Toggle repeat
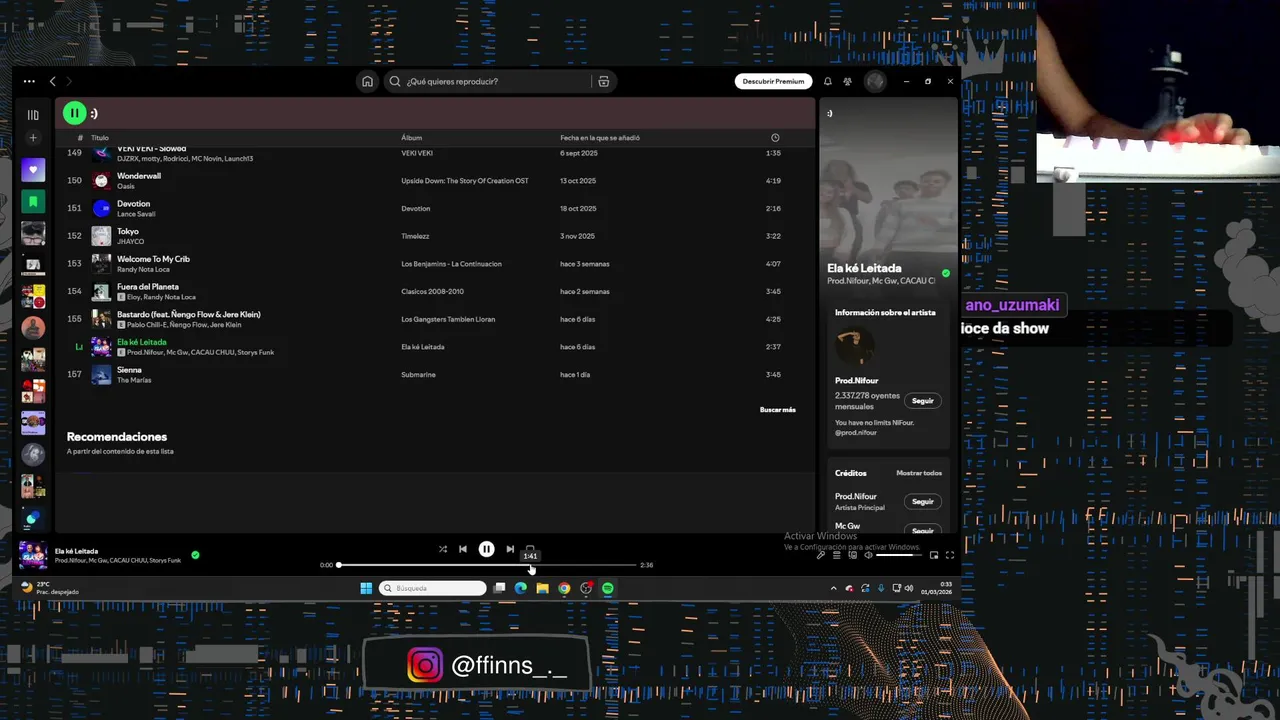 [x=530, y=547]
